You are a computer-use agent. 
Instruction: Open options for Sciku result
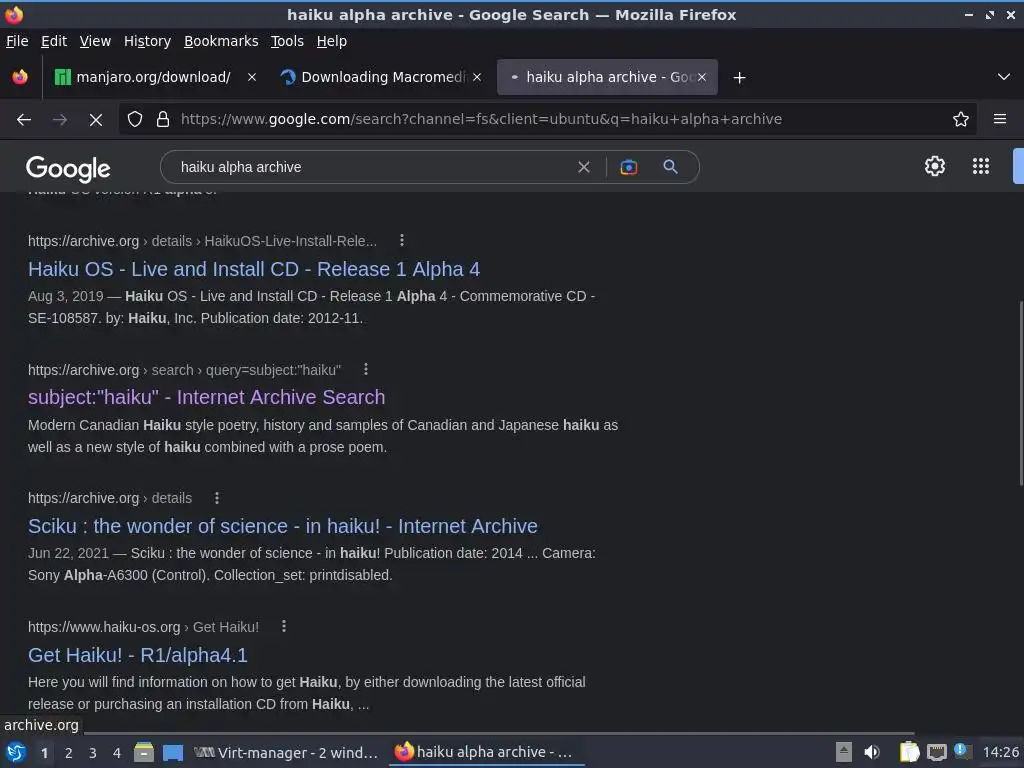(217, 498)
